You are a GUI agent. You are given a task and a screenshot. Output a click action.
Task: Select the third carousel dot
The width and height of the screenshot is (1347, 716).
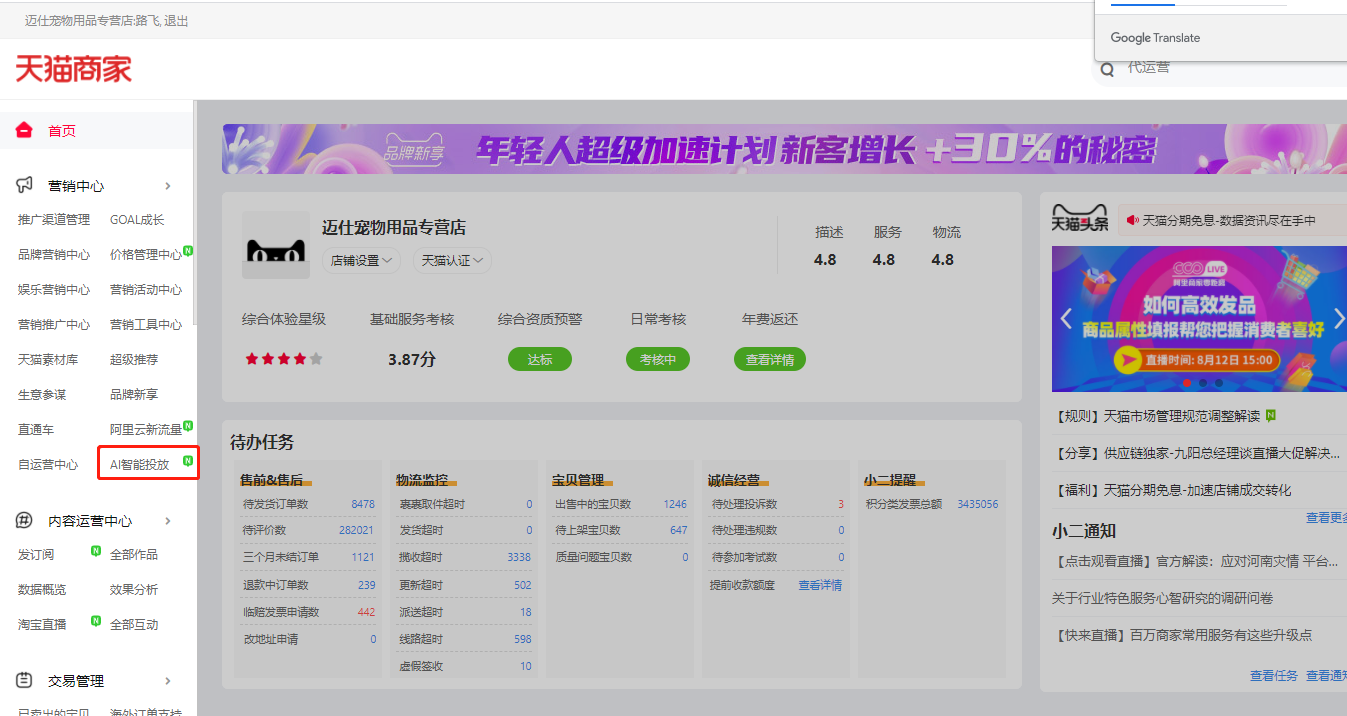tap(1219, 382)
